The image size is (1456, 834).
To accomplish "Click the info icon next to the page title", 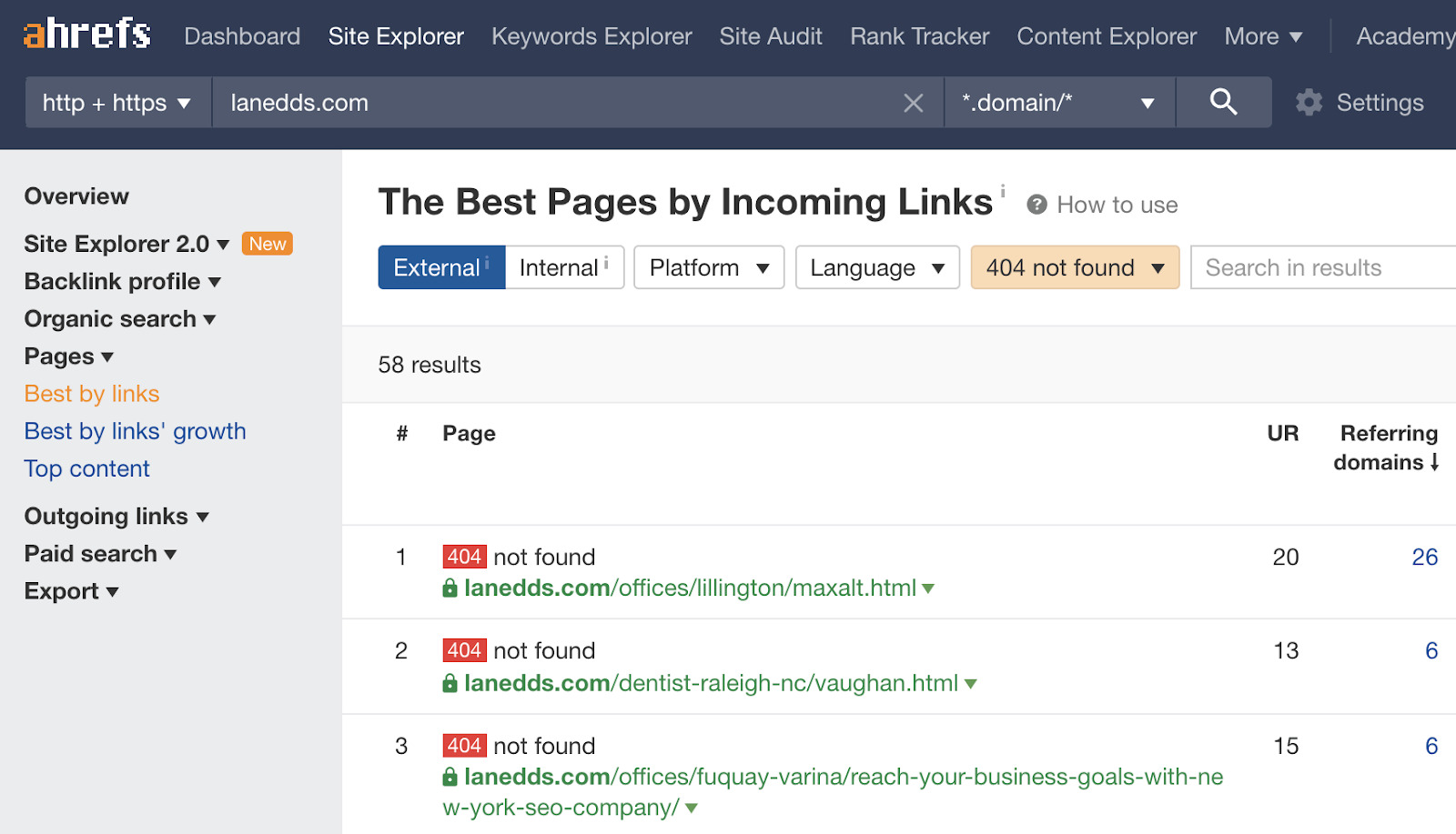I will pos(1002,191).
